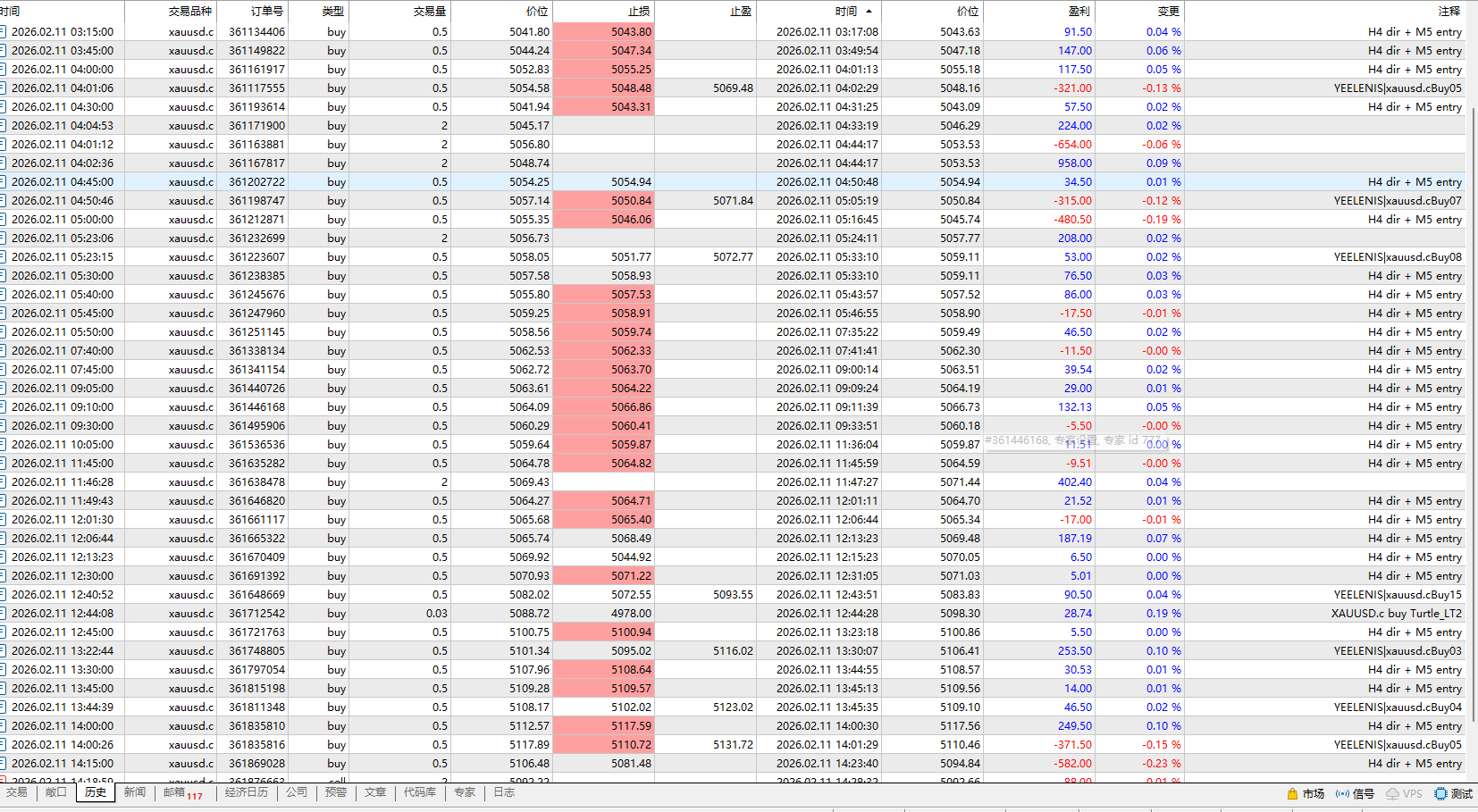Select the row with order 361171900

733,125
